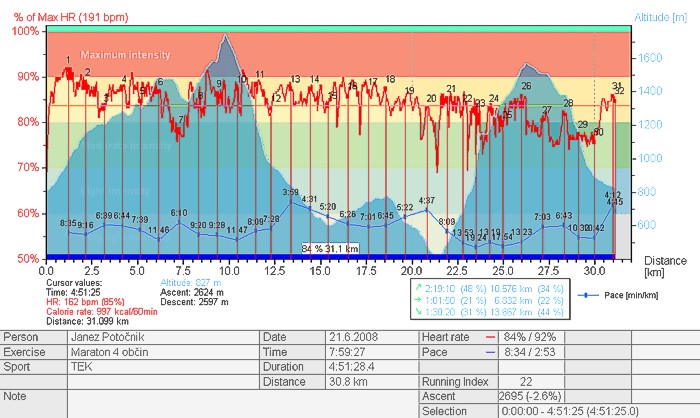This screenshot has height=418, width=700.
Task: Click the 'Ascent: 2624 m' value
Action: point(192,293)
